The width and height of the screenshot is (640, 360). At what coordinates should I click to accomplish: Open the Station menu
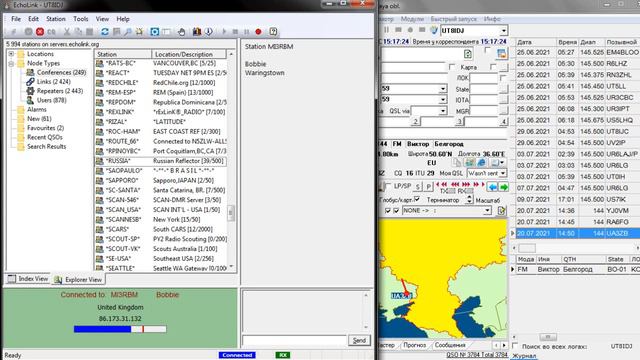click(x=56, y=19)
